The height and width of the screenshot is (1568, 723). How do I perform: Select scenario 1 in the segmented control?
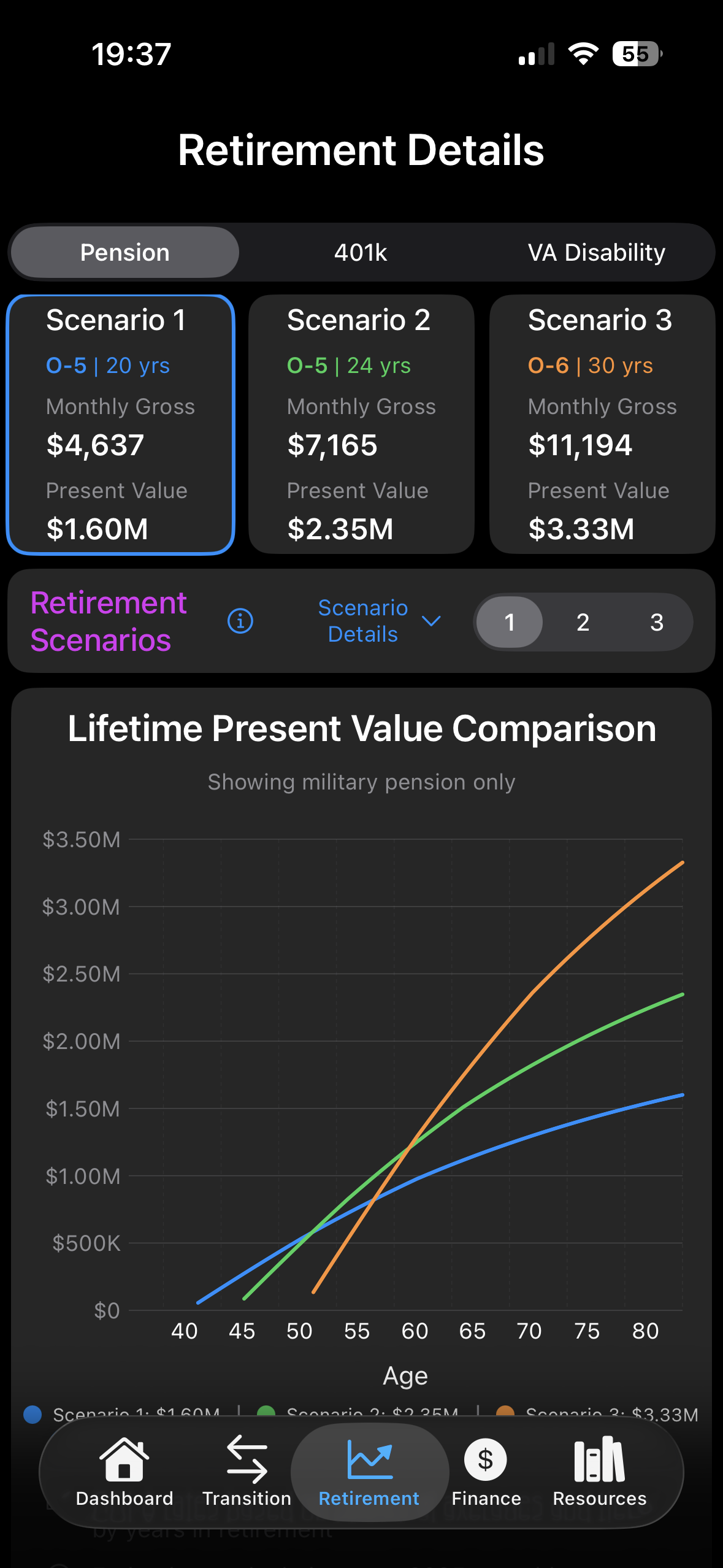point(508,622)
